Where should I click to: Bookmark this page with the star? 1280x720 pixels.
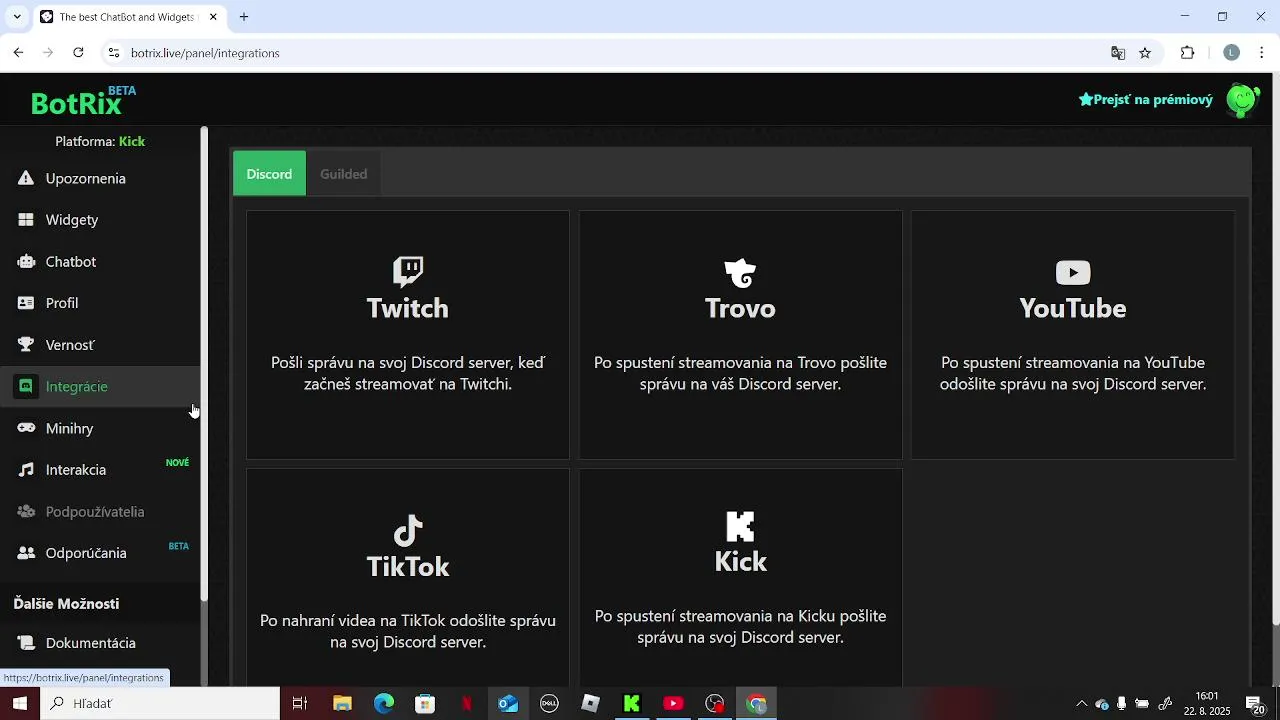point(1145,53)
